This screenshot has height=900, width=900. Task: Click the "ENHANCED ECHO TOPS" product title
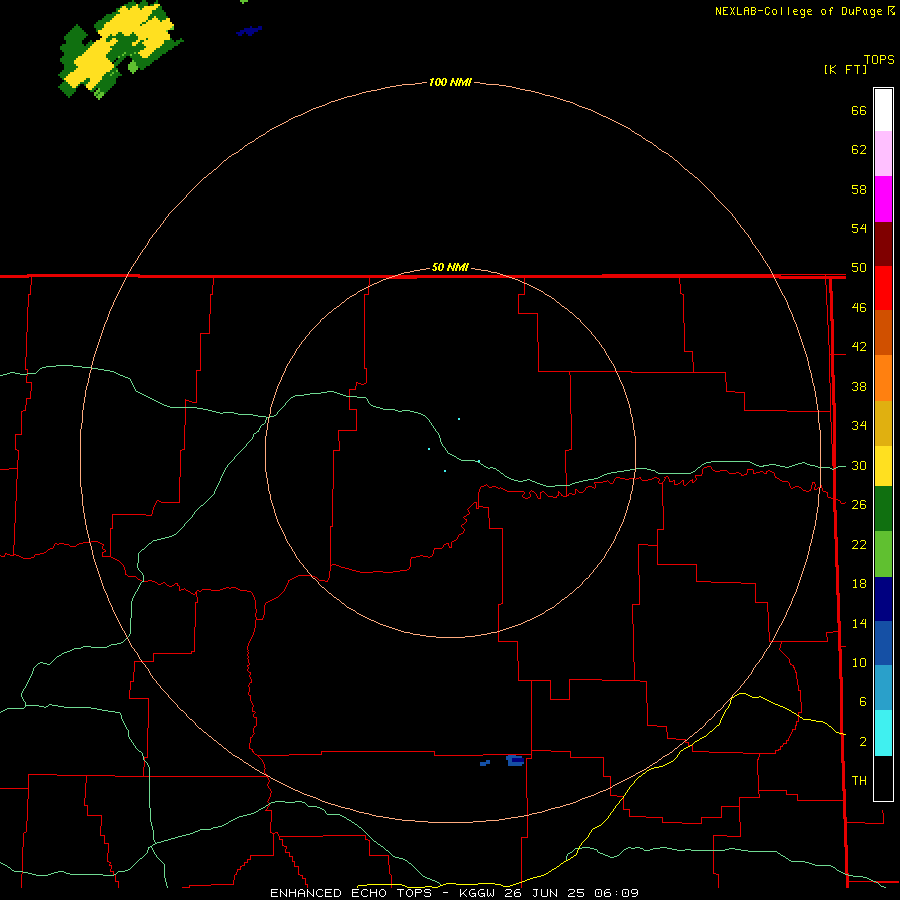pos(351,893)
